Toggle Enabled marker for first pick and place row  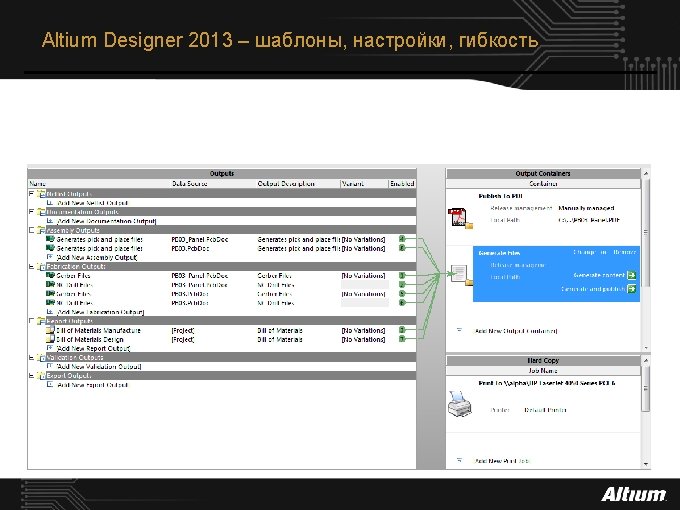point(402,239)
